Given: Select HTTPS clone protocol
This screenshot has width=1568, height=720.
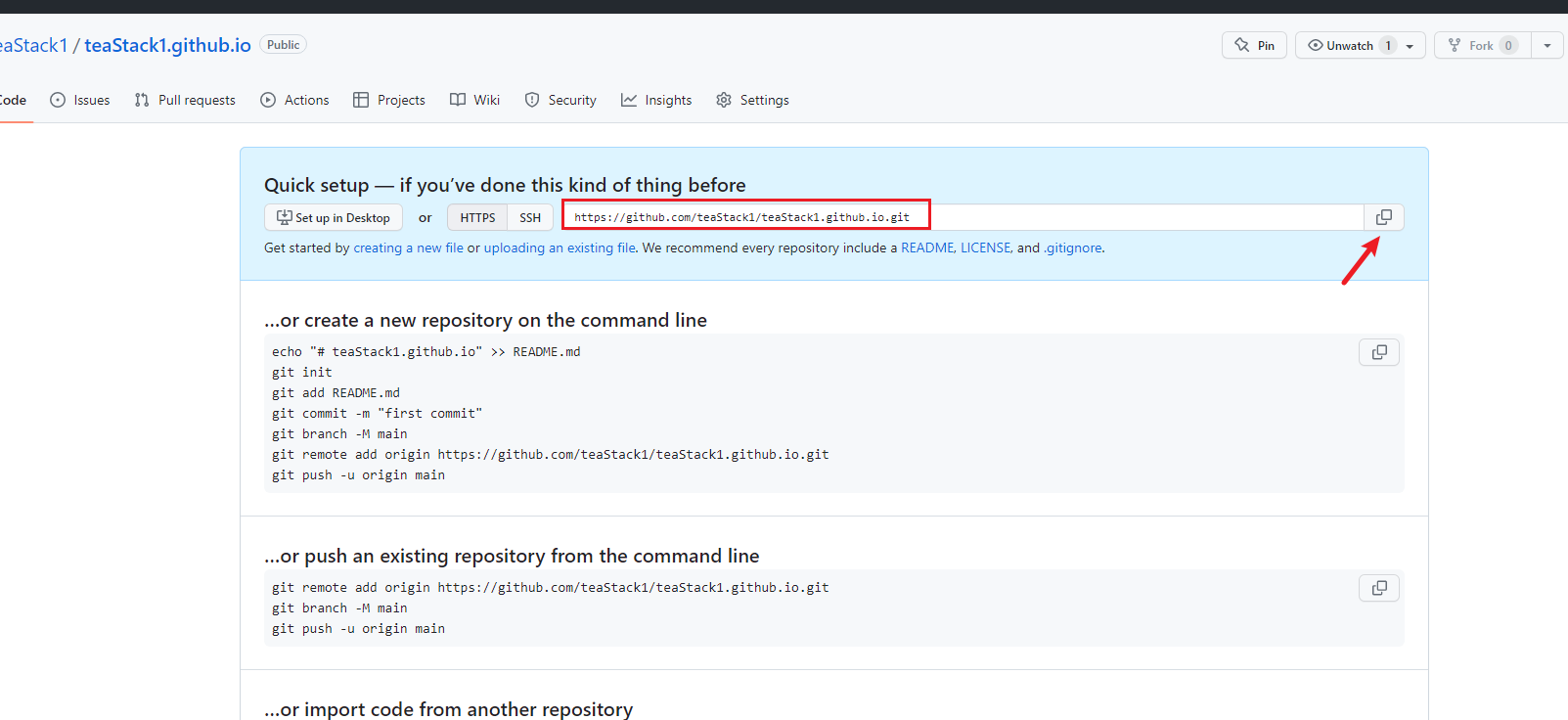Looking at the screenshot, I should 477,217.
